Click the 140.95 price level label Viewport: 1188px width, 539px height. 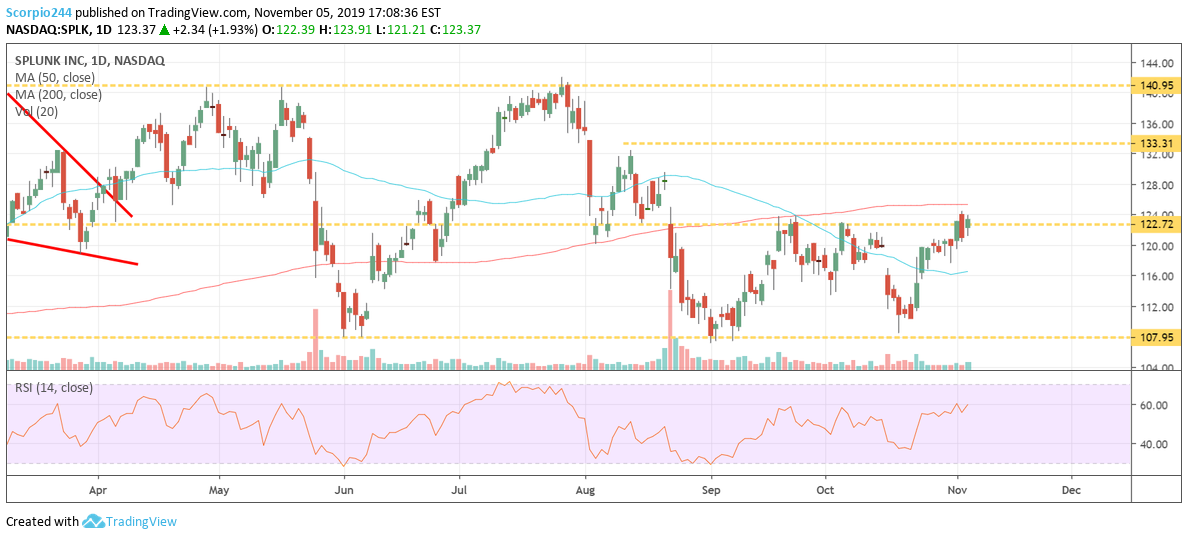[x=1155, y=86]
